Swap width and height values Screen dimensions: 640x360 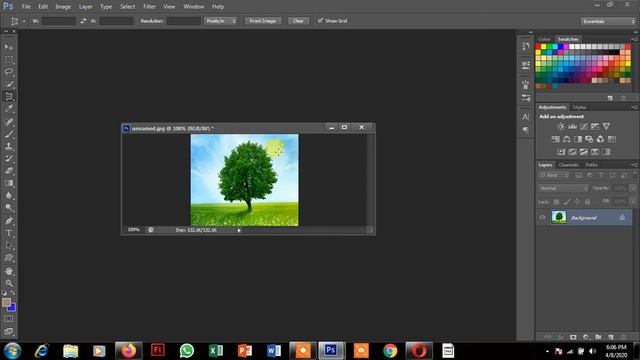83,21
